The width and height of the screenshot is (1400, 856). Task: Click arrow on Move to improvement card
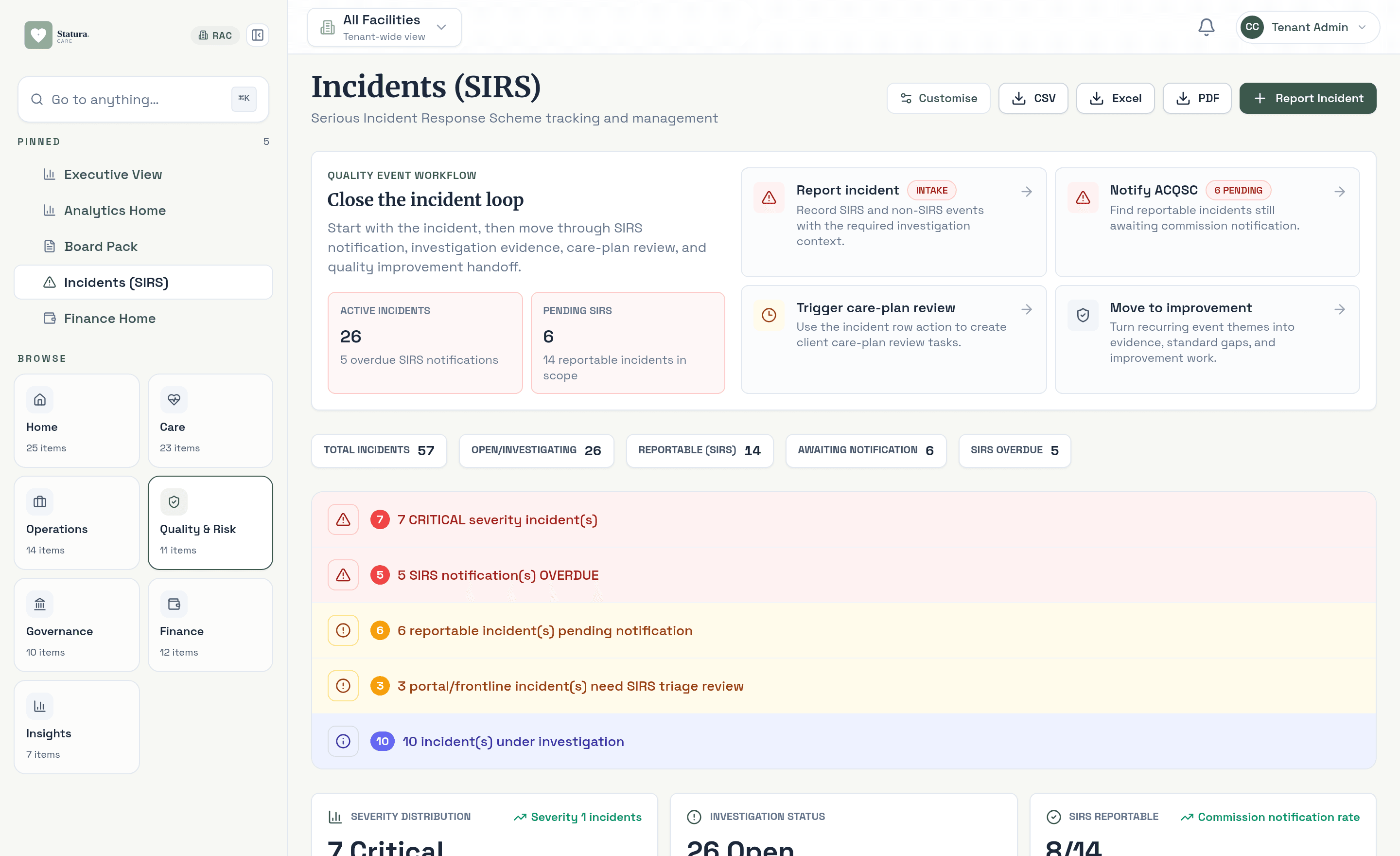(x=1339, y=309)
